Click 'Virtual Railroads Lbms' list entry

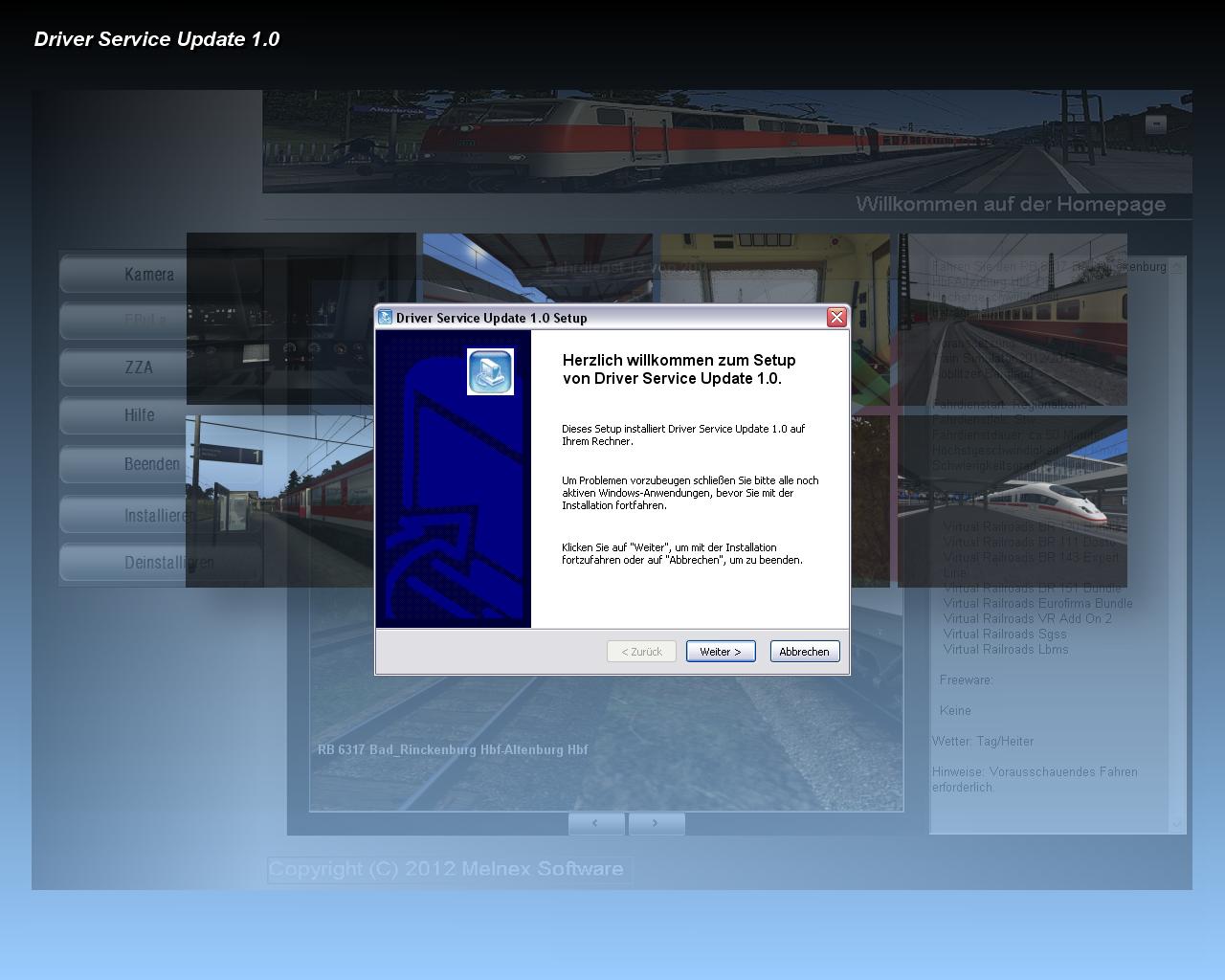pos(1006,649)
